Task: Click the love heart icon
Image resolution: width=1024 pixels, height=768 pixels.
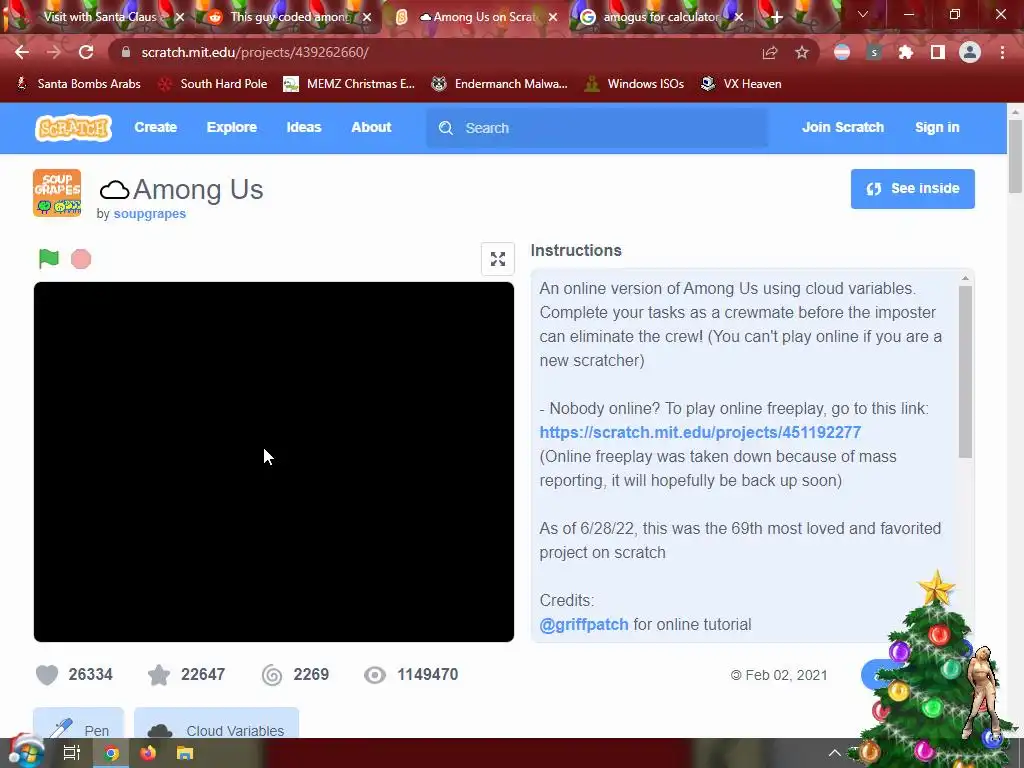Action: 47,675
